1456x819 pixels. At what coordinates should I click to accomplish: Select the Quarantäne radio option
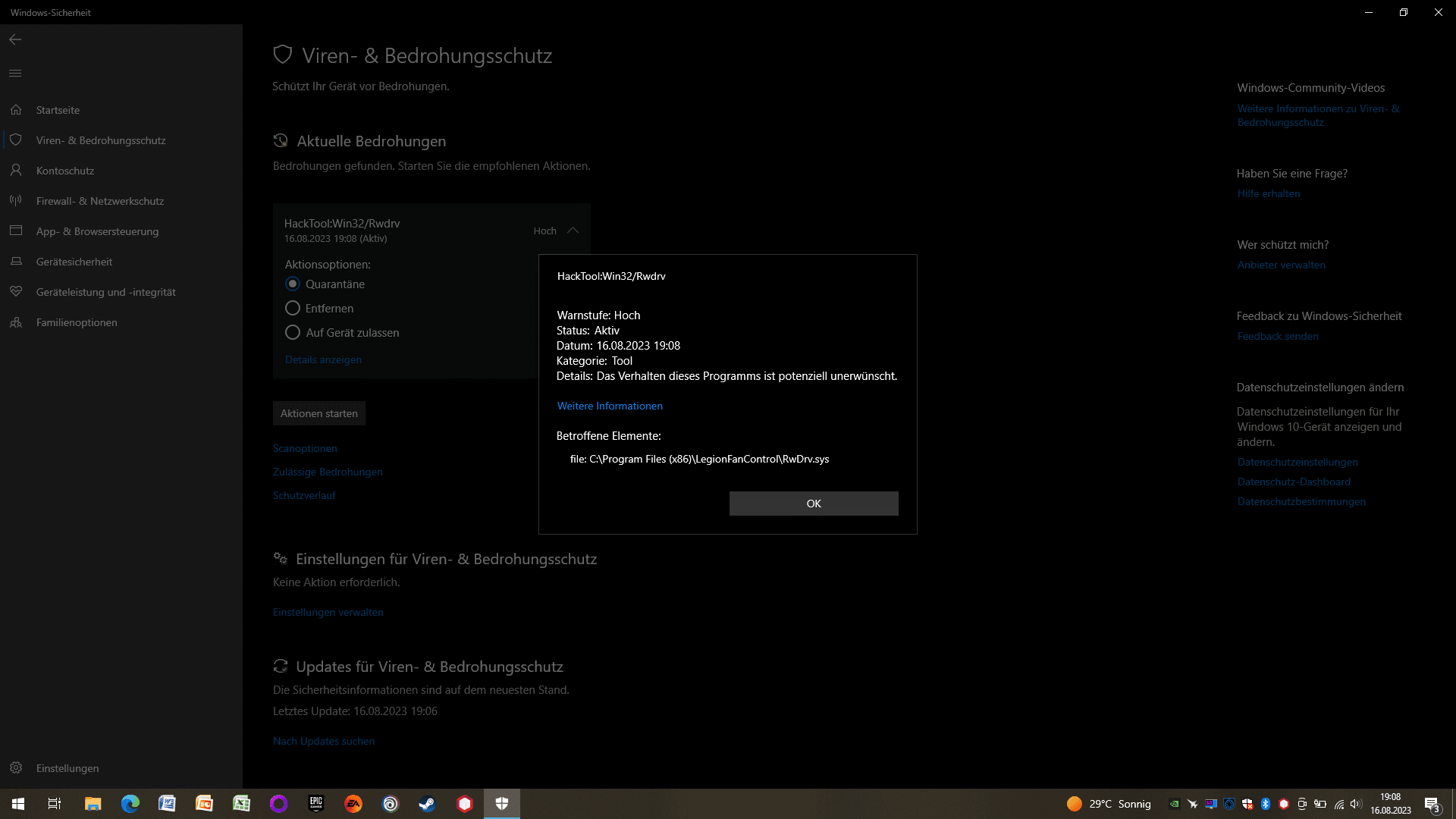tap(293, 284)
